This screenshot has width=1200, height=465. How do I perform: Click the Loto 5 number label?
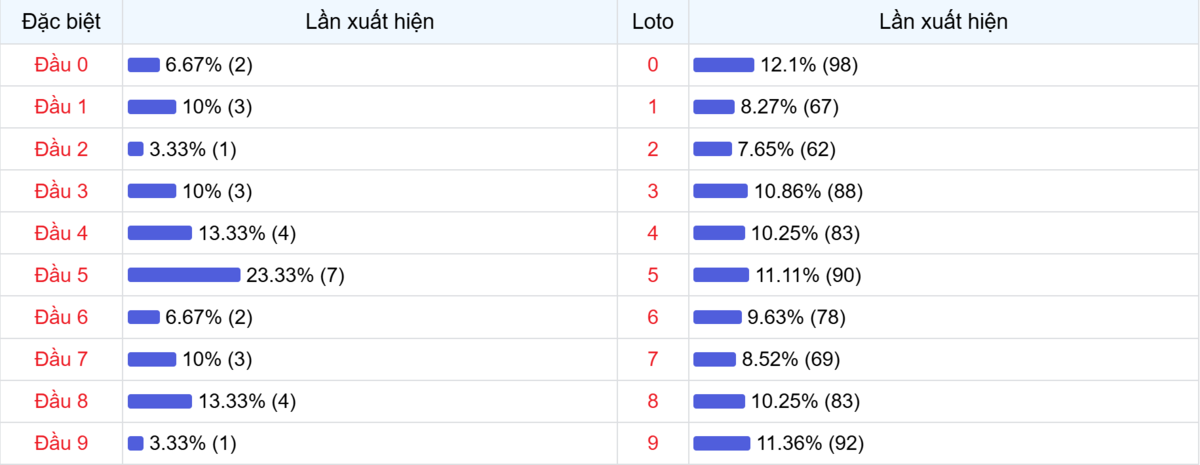653,275
